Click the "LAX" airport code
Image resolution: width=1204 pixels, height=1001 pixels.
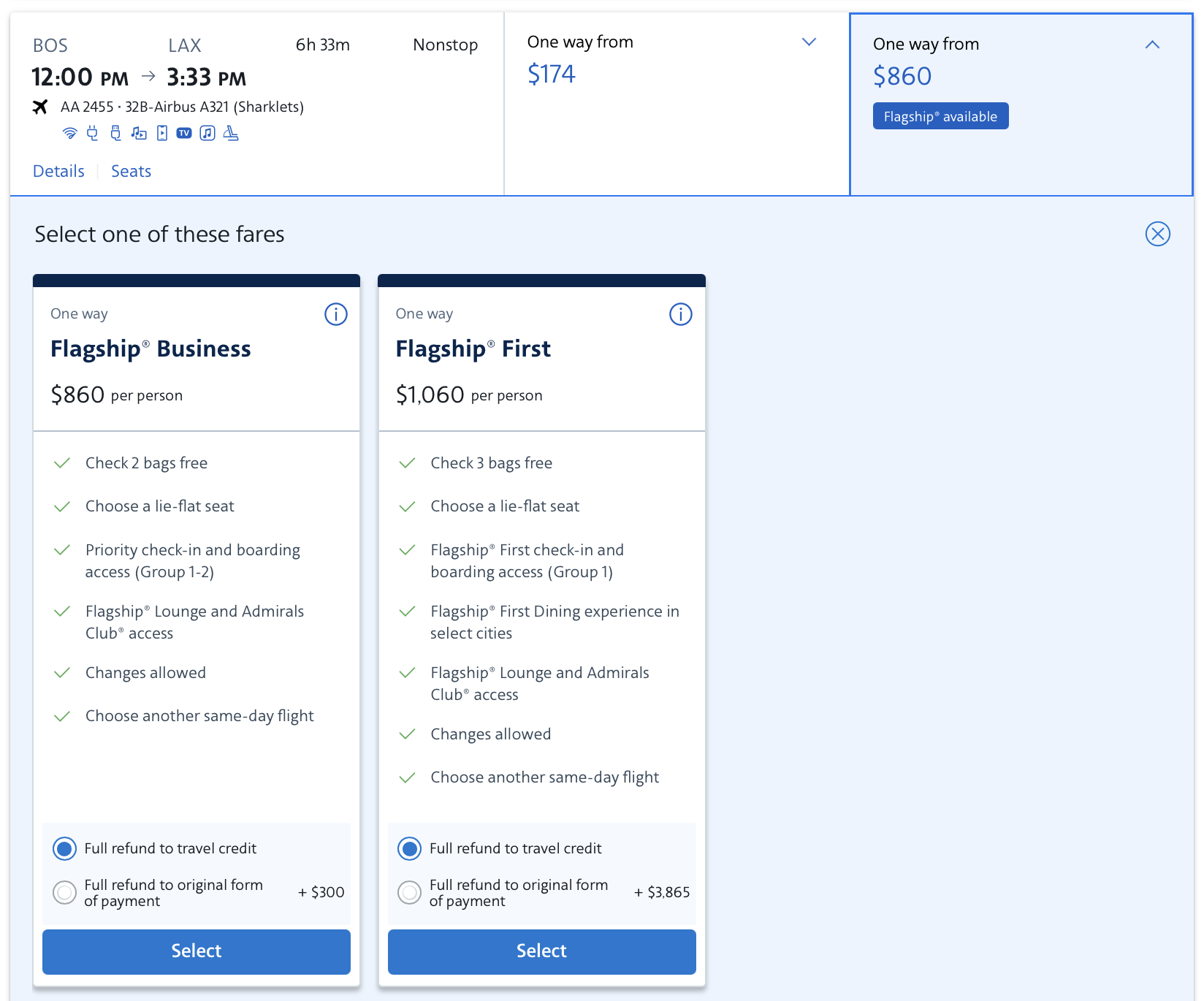pyautogui.click(x=185, y=45)
